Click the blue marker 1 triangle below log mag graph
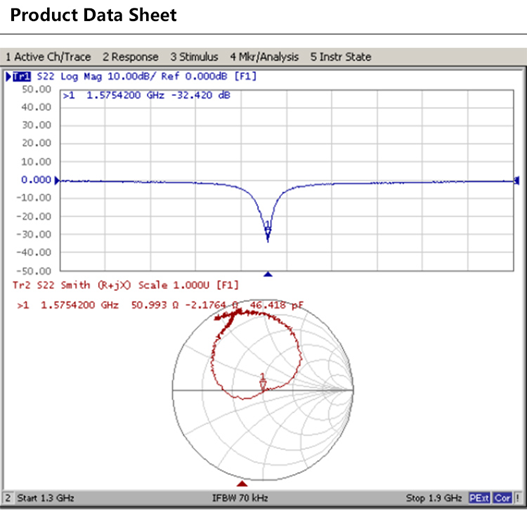527x529 pixels. 268,274
